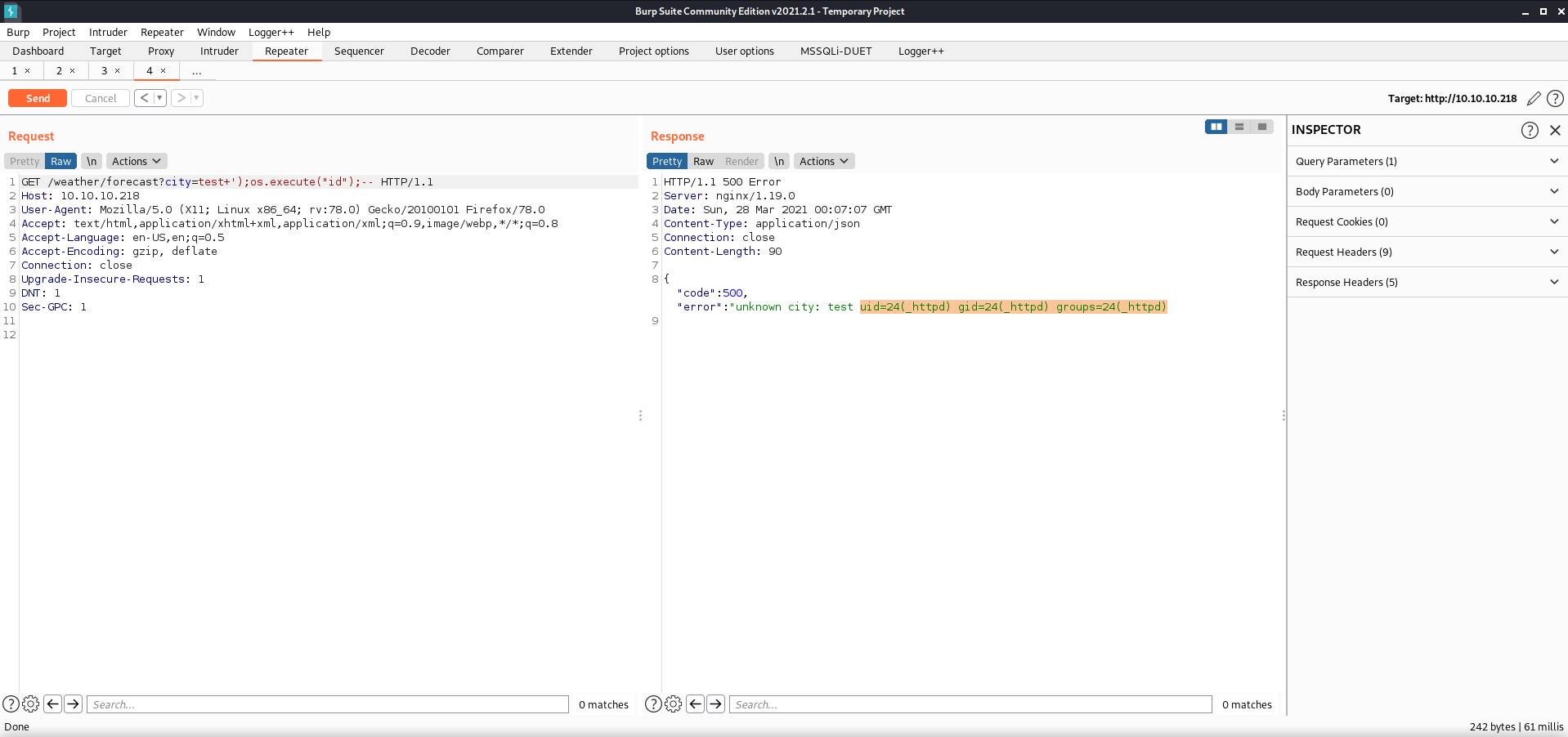The width and height of the screenshot is (1568, 737).
Task: Click the Burp Suite logo icon
Action: coord(11,11)
